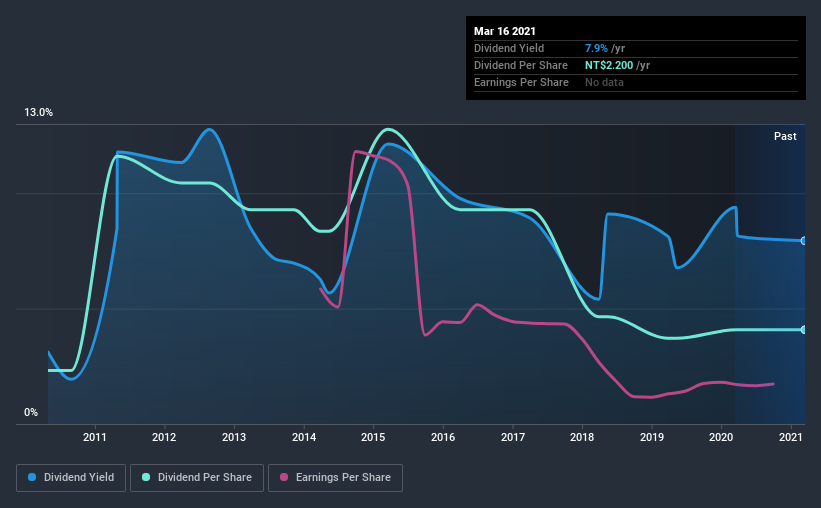Click the Past label on chart
Screen dimensions: 821x508
(x=785, y=136)
